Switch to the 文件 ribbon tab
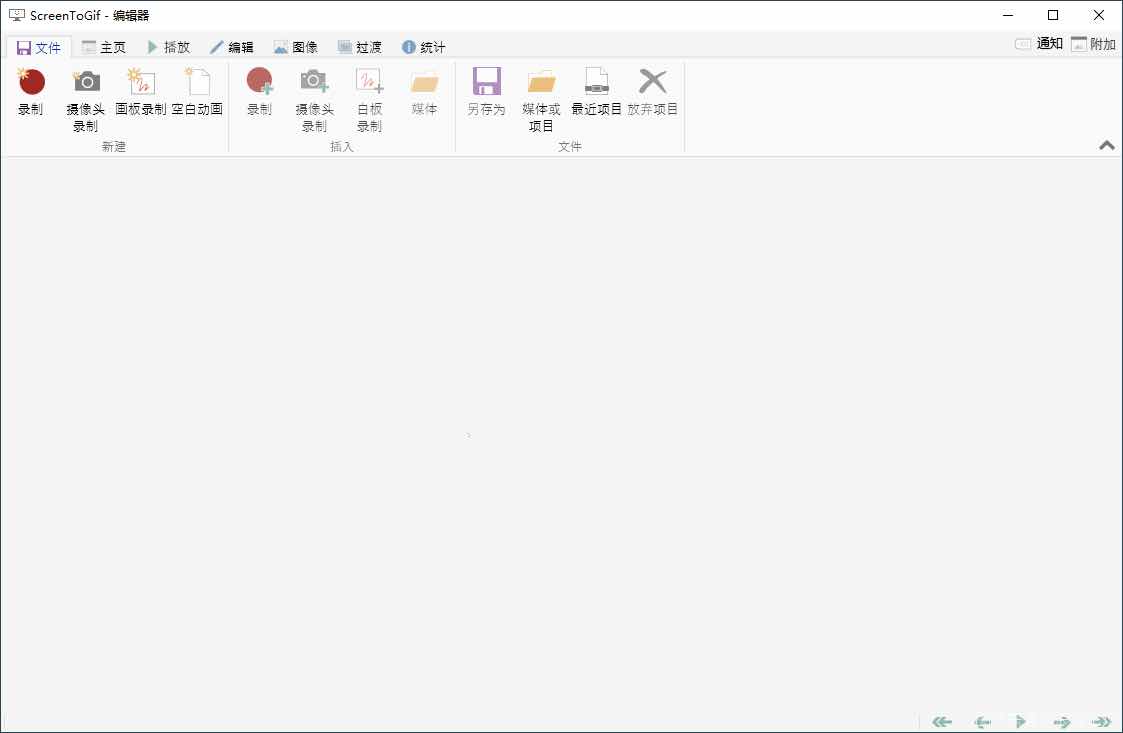 pos(39,47)
